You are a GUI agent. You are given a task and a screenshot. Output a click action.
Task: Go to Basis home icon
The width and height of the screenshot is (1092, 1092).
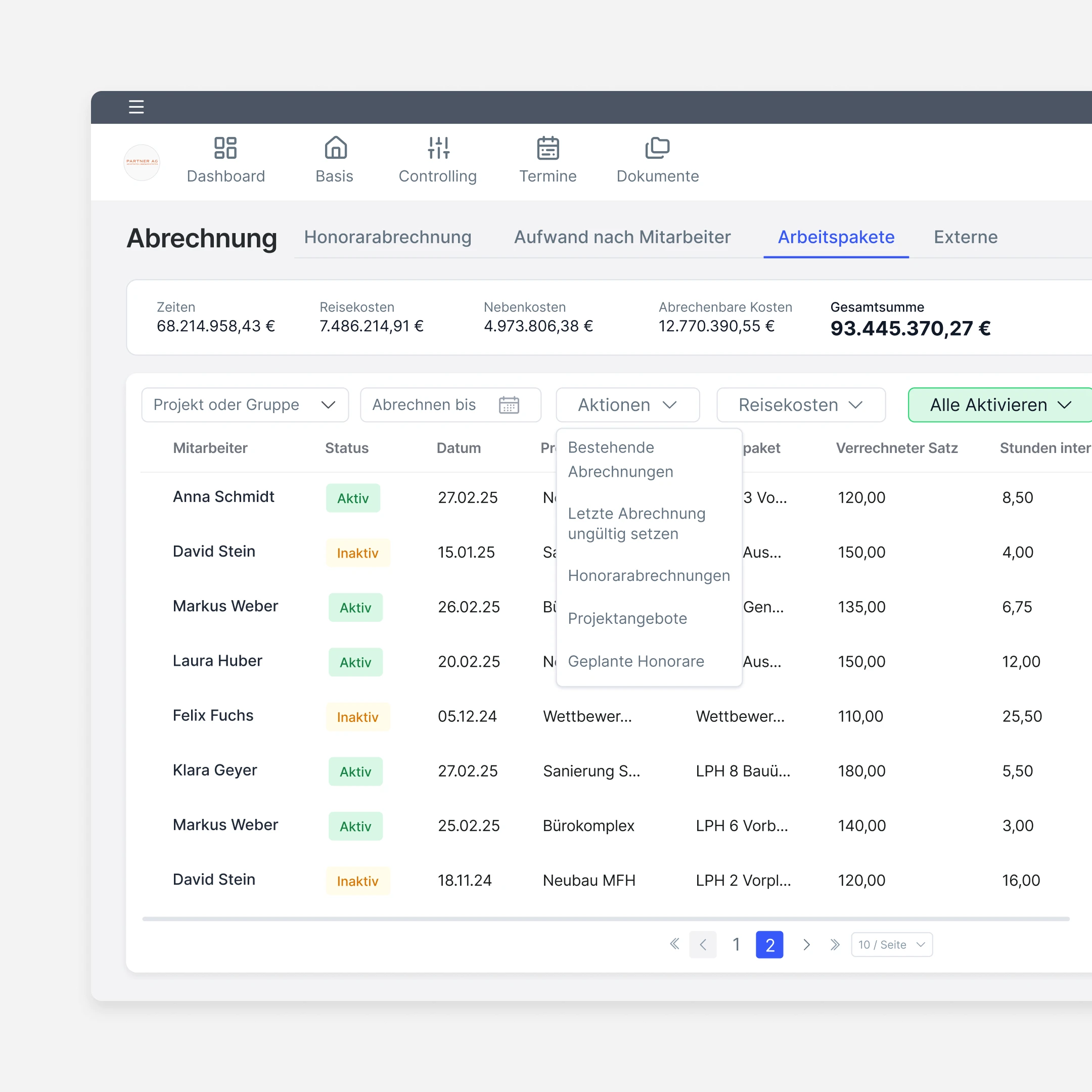coord(335,148)
